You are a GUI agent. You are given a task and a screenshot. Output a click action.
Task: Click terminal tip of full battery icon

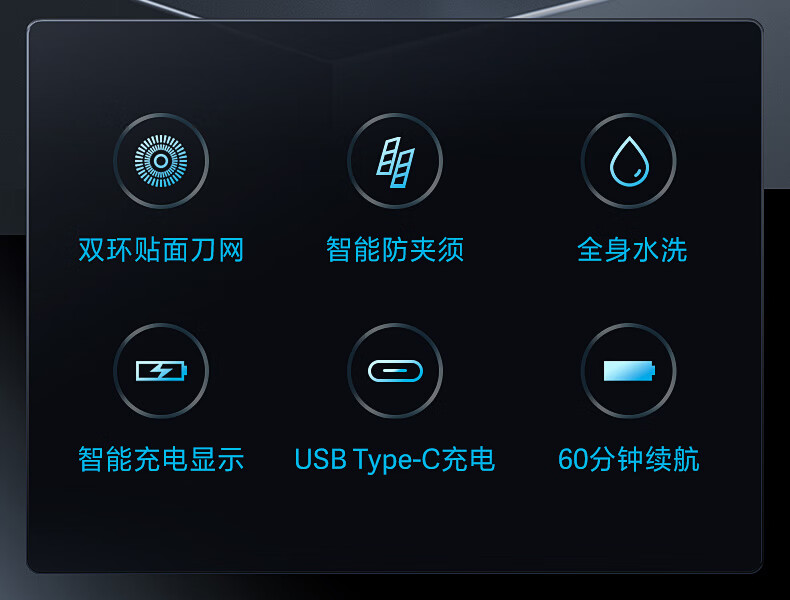coord(653,371)
